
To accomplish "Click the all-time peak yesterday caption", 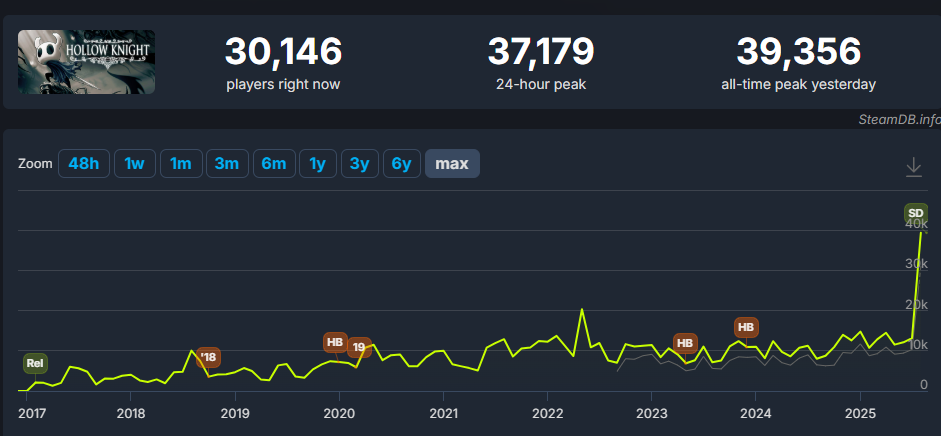I will [799, 85].
